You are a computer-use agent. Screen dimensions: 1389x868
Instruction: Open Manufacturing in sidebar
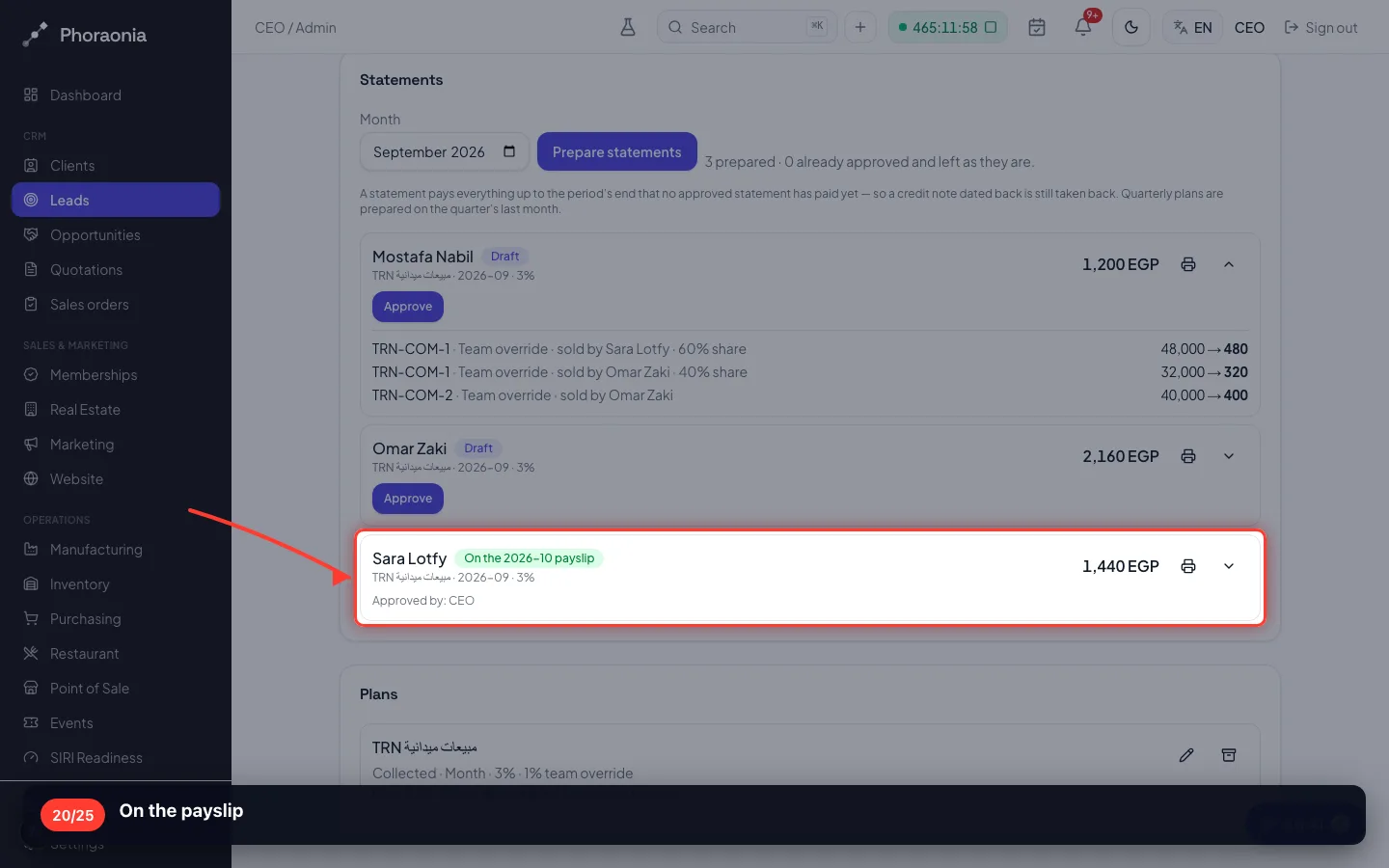[x=116, y=550]
